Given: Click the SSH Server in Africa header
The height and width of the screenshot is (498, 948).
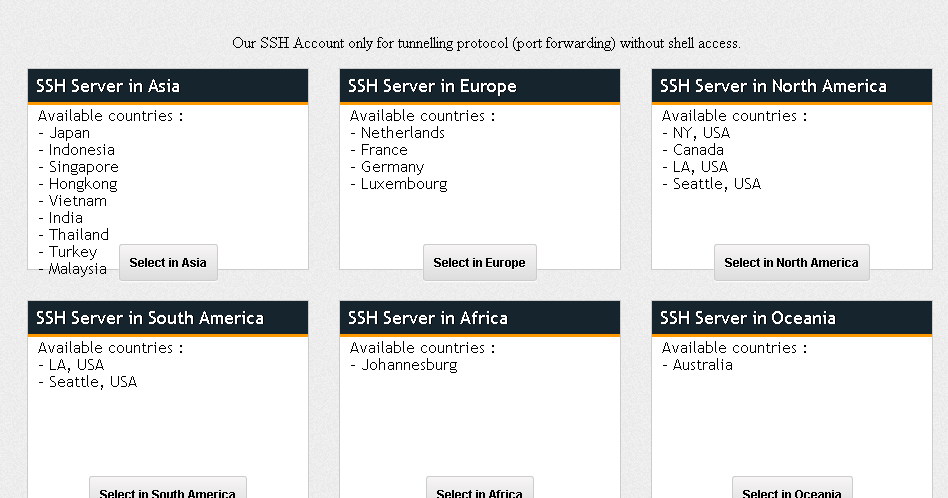Looking at the screenshot, I should click(x=480, y=318).
